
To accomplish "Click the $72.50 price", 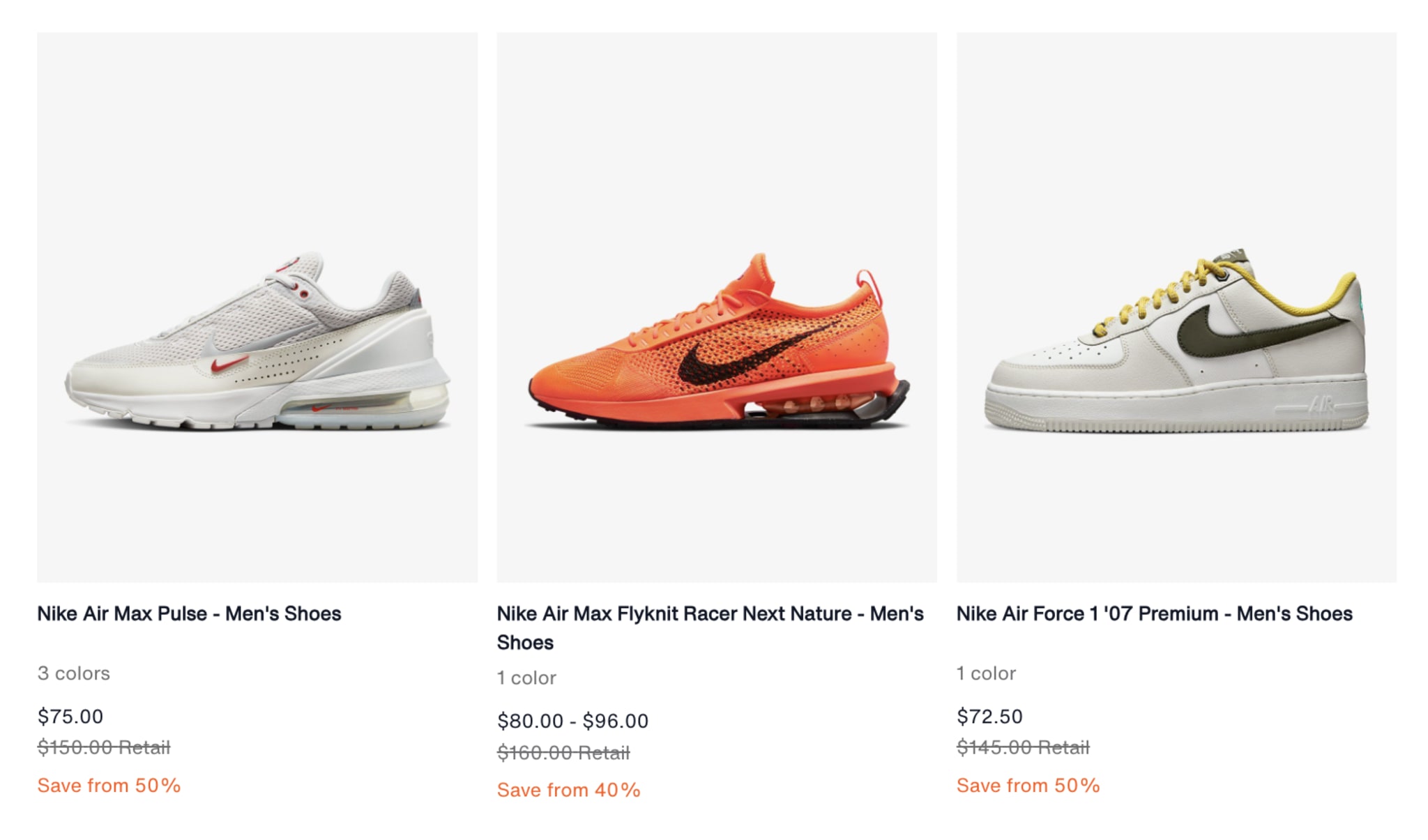I will [x=989, y=716].
